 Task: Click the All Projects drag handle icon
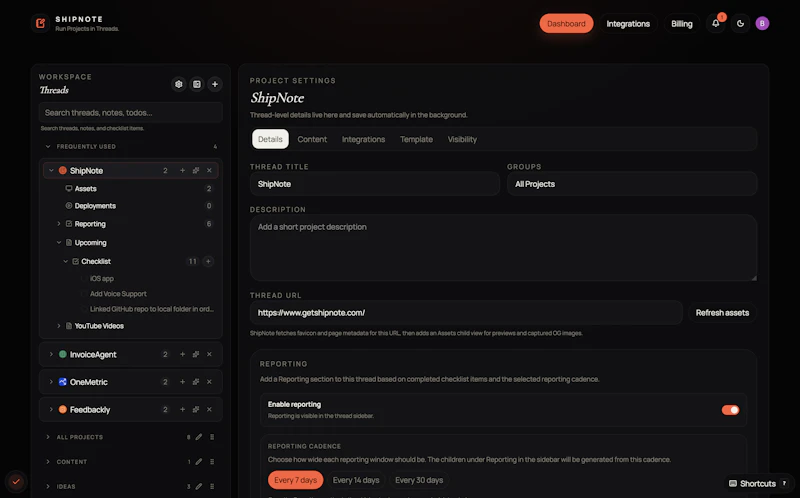click(212, 437)
